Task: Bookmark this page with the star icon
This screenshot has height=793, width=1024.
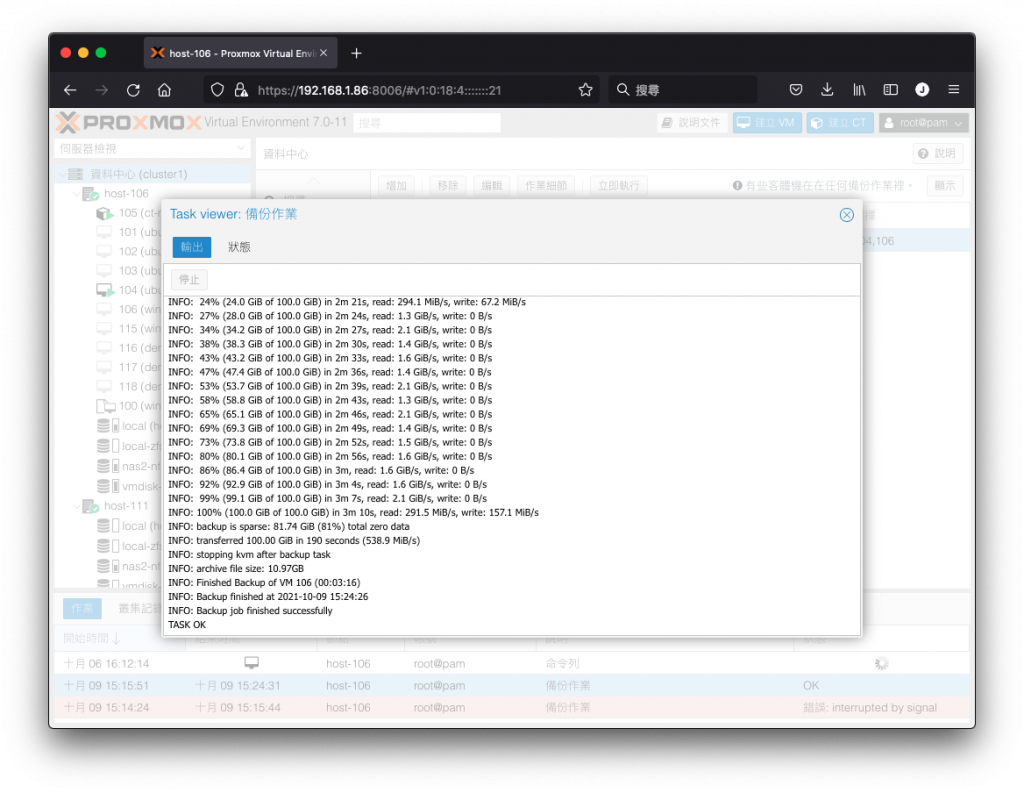Action: pos(585,90)
